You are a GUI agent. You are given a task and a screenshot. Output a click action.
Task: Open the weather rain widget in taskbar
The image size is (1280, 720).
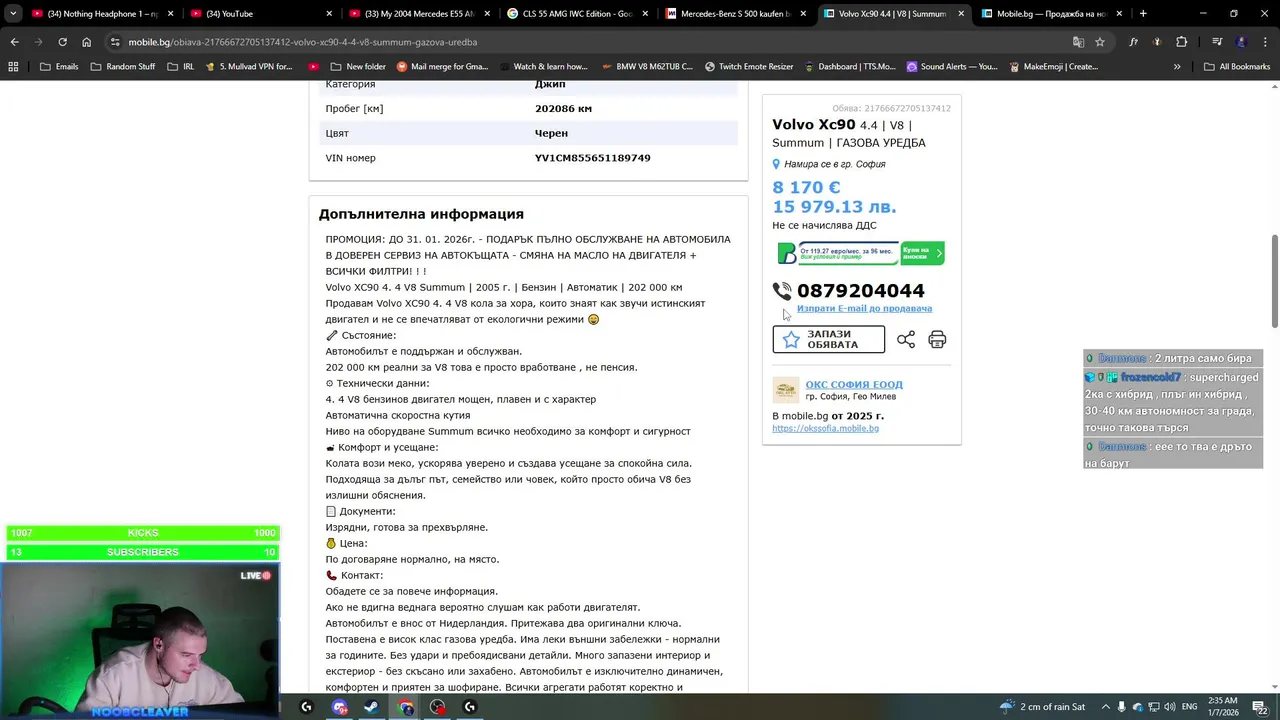pos(1042,707)
